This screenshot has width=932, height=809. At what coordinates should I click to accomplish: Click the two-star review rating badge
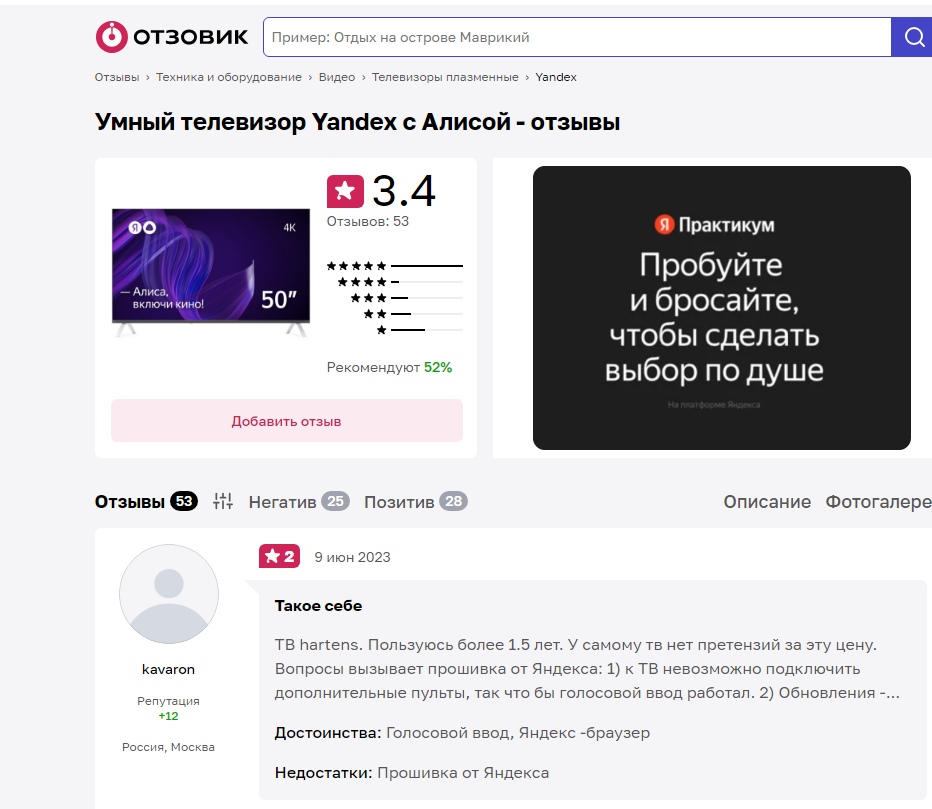coord(279,556)
